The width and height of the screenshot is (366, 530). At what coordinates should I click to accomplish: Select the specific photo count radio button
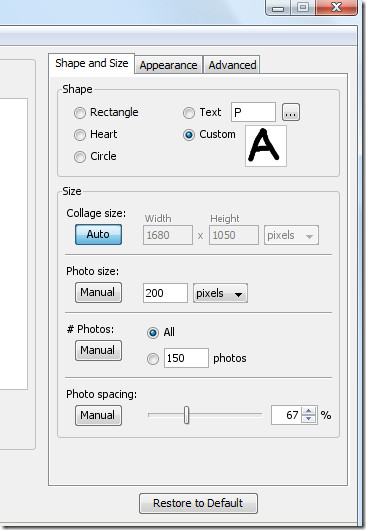coord(153,359)
